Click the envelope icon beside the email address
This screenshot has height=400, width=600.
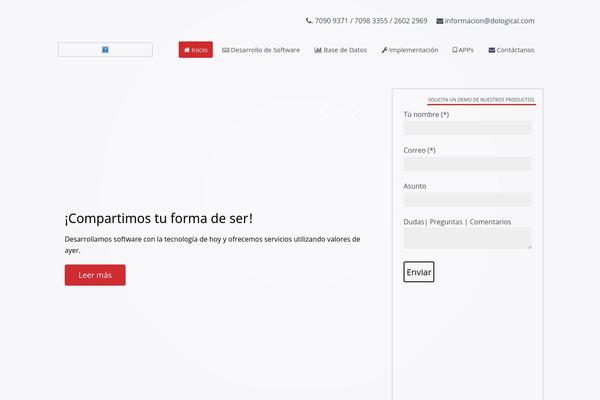coord(440,21)
